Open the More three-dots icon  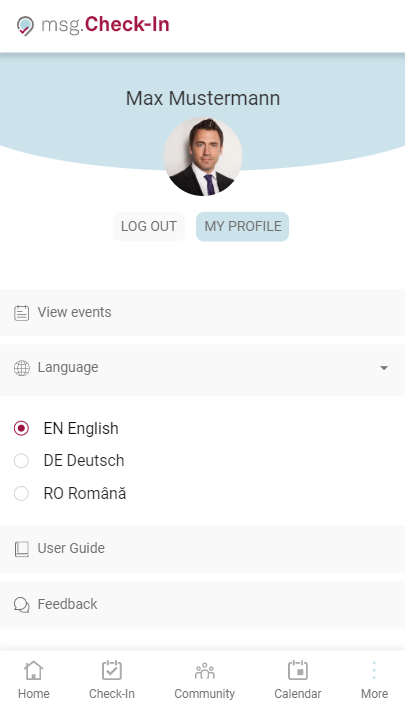[374, 670]
